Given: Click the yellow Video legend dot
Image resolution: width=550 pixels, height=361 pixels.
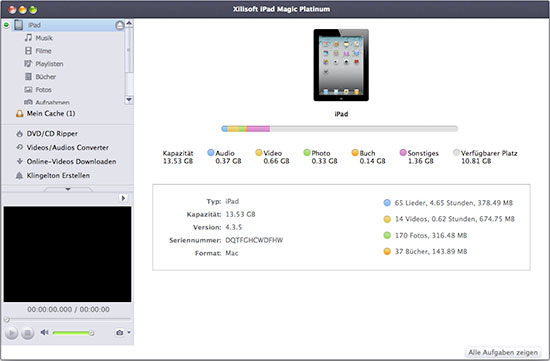Looking at the screenshot, I should coord(259,152).
